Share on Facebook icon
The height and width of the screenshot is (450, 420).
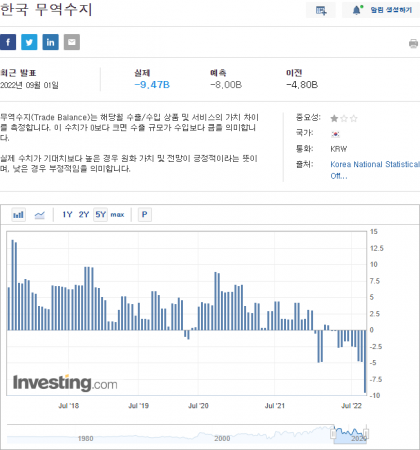click(x=8, y=42)
